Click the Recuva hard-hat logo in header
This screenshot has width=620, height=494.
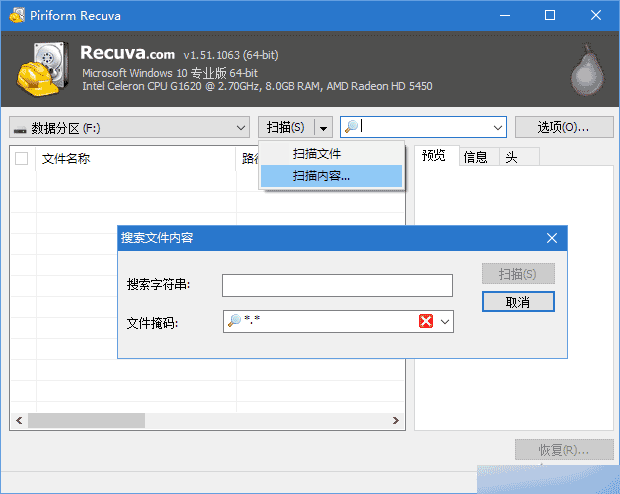(x=43, y=69)
